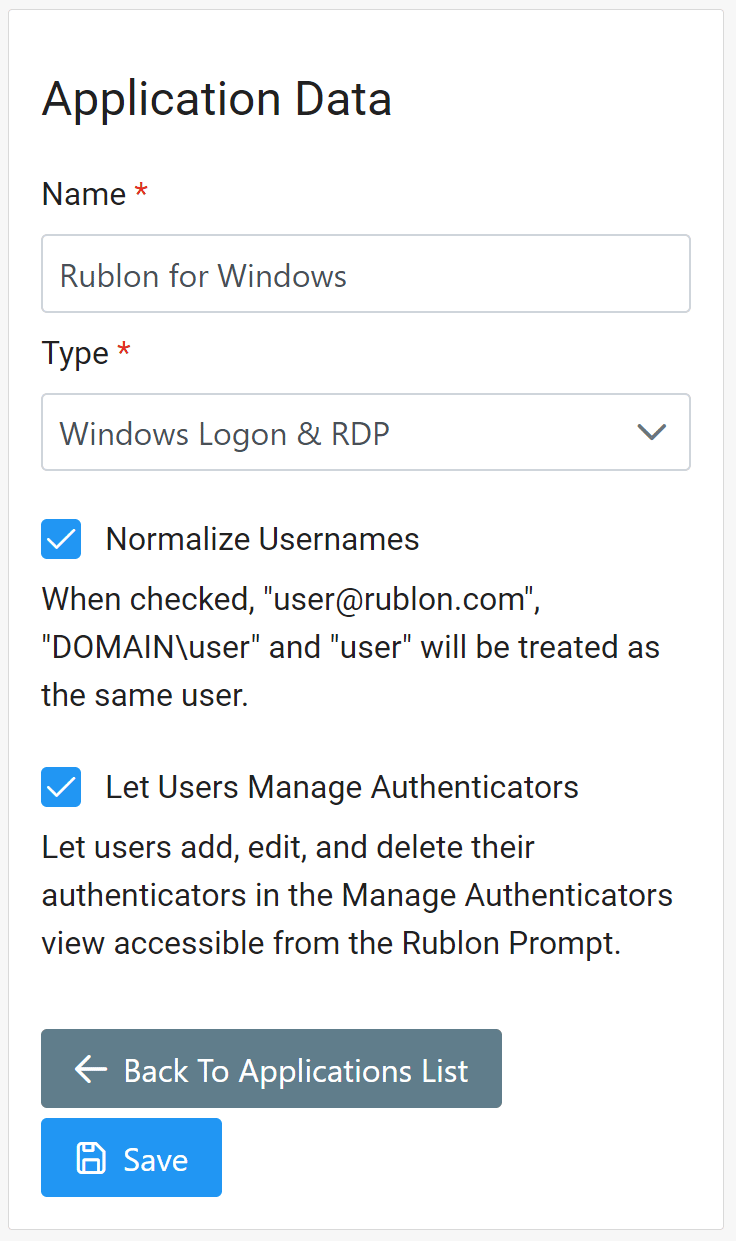Image resolution: width=736 pixels, height=1241 pixels.
Task: Save the application settings
Action: (x=131, y=1158)
